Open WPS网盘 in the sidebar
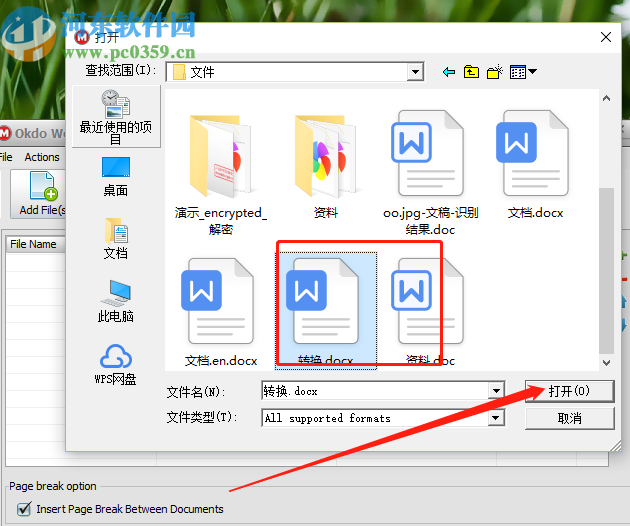630x526 pixels. [x=116, y=365]
